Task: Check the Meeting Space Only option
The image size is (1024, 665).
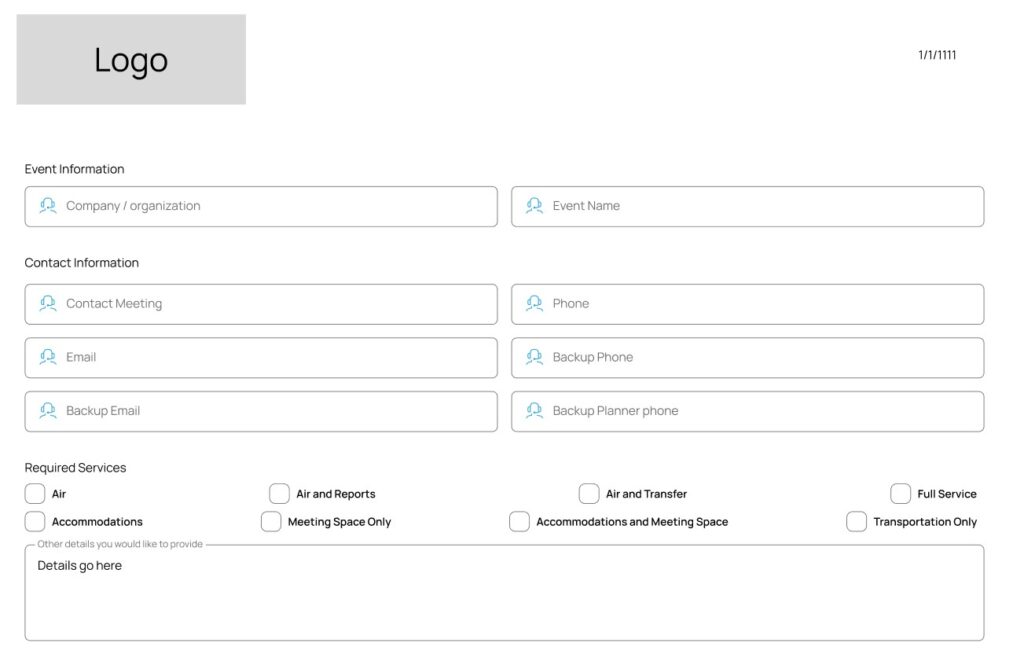Action: [271, 522]
